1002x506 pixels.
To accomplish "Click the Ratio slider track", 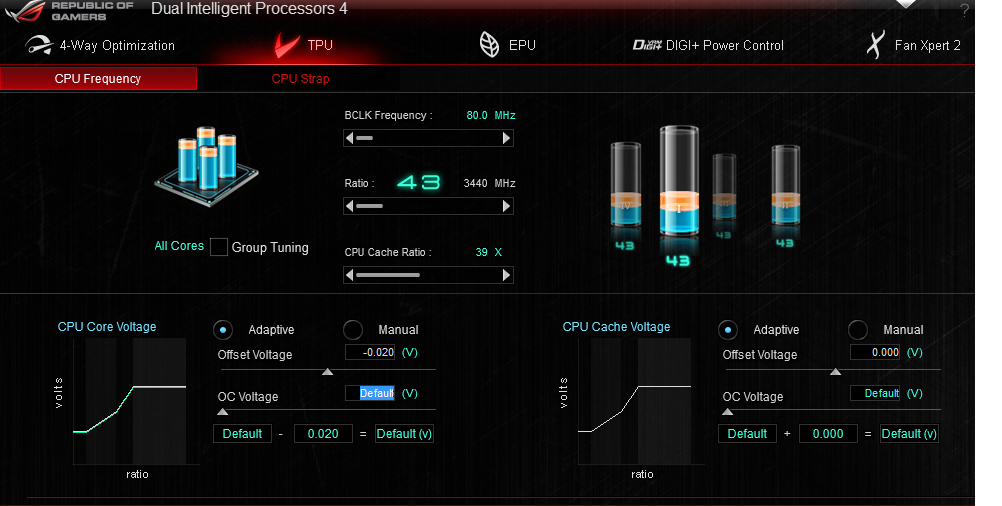I will pos(428,206).
